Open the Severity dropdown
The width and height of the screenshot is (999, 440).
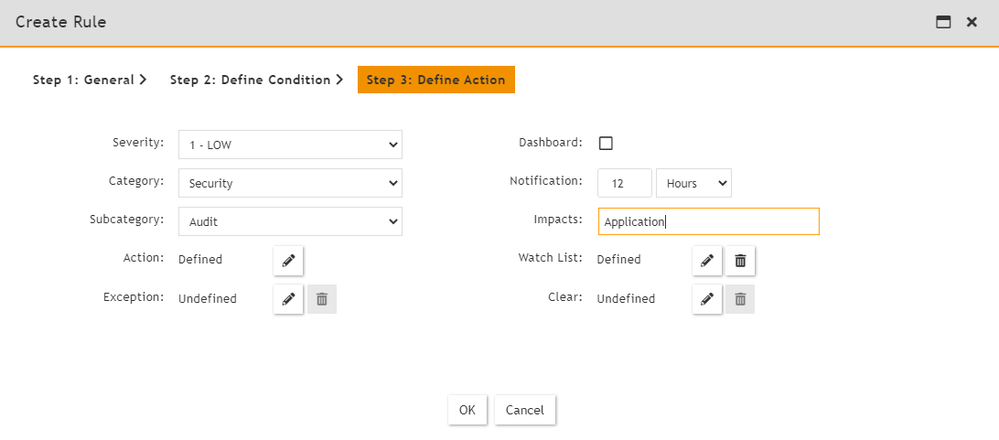290,145
